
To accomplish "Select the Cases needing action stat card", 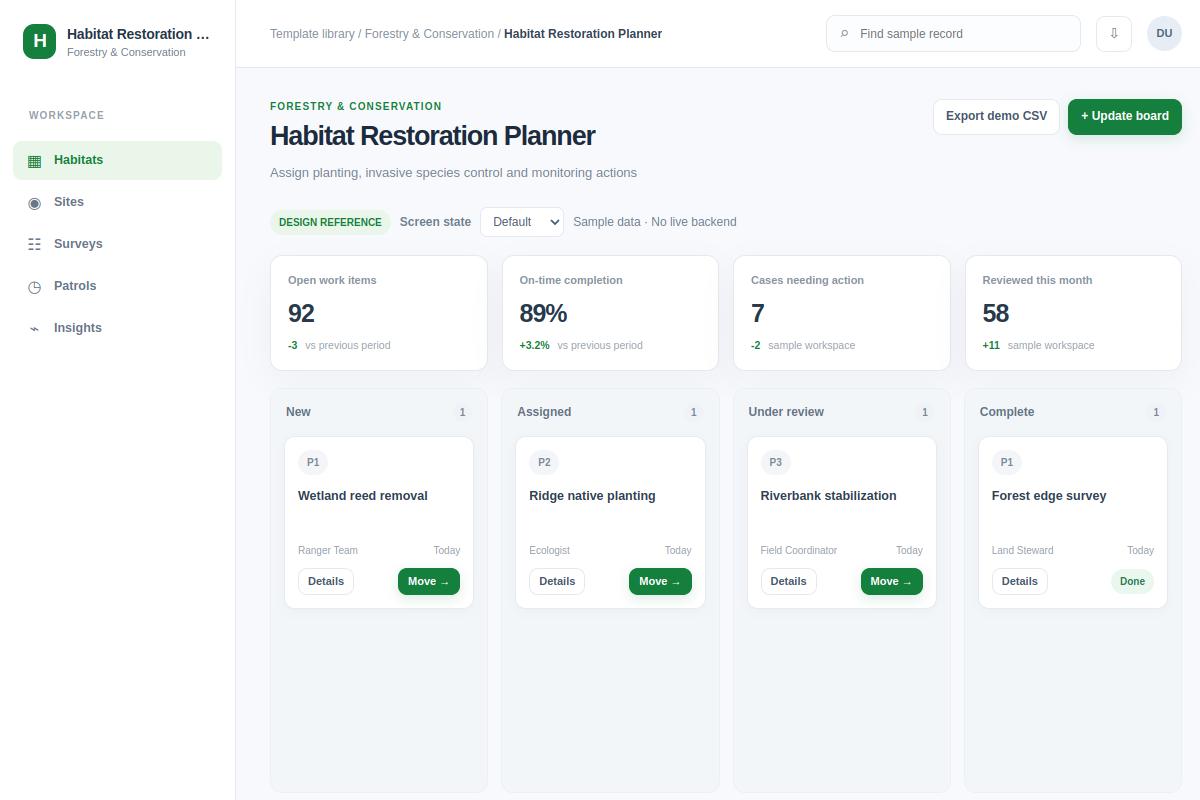I will 842,313.
